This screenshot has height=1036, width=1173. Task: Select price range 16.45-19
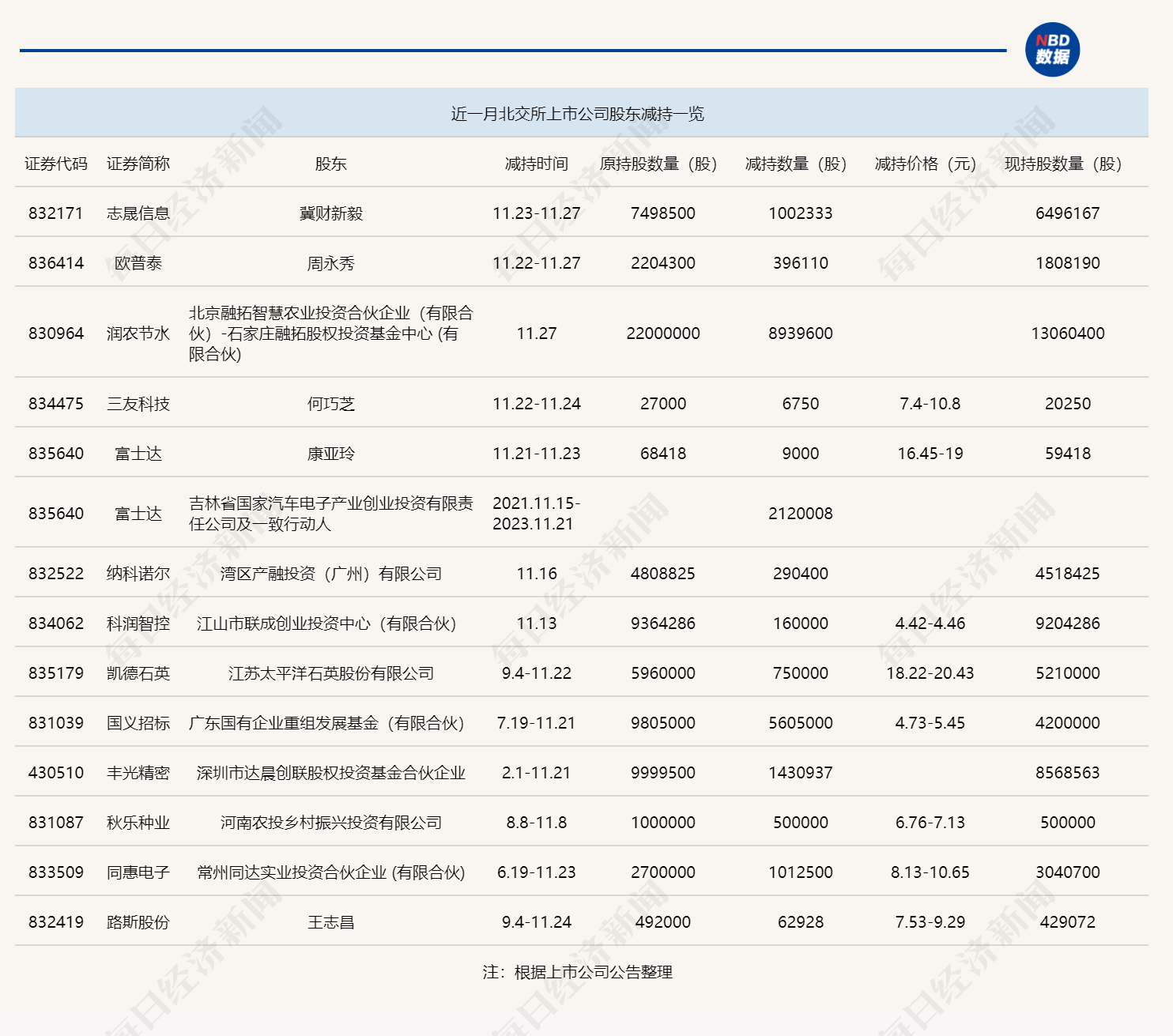930,454
